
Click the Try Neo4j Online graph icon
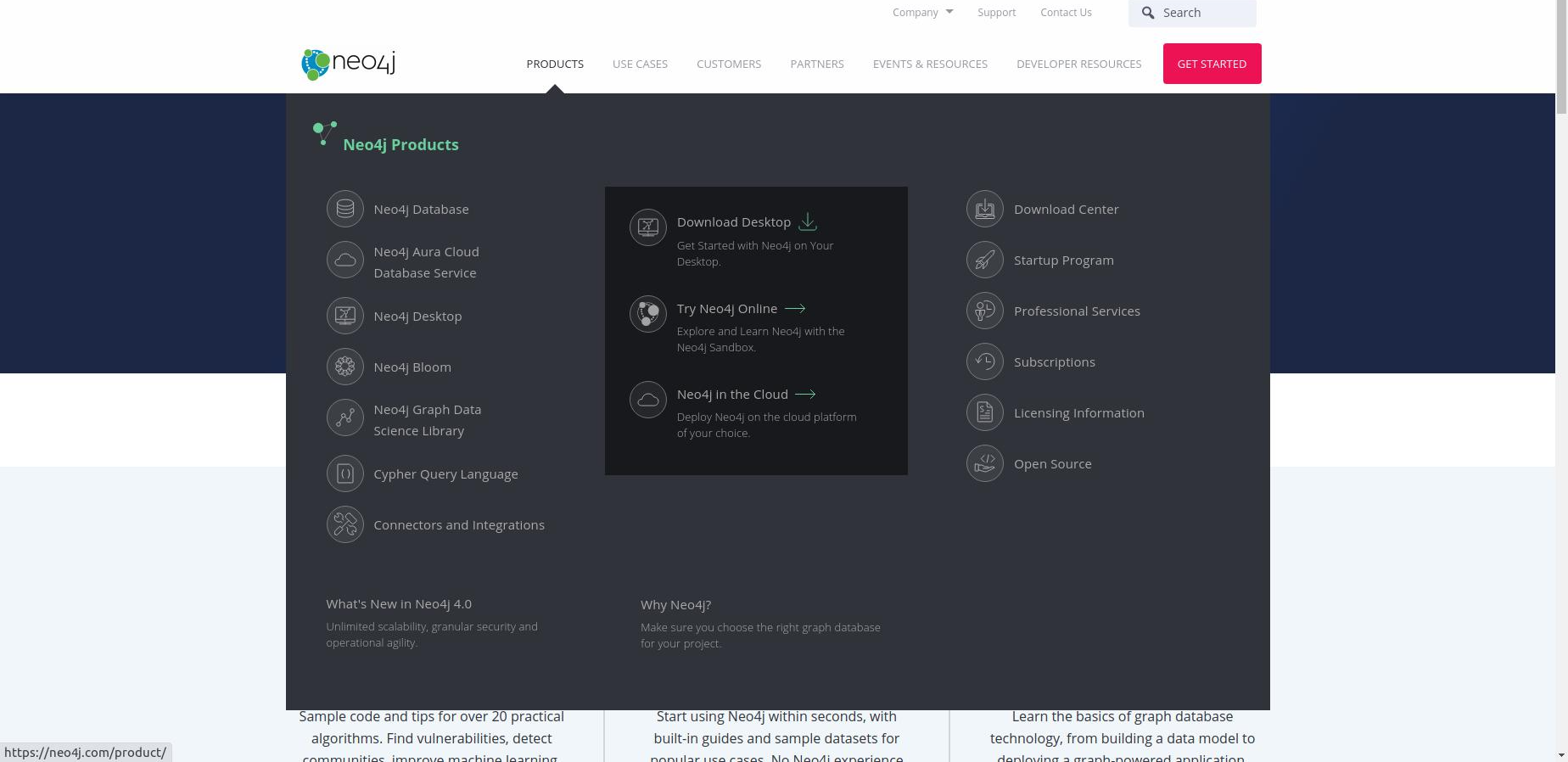pos(648,314)
